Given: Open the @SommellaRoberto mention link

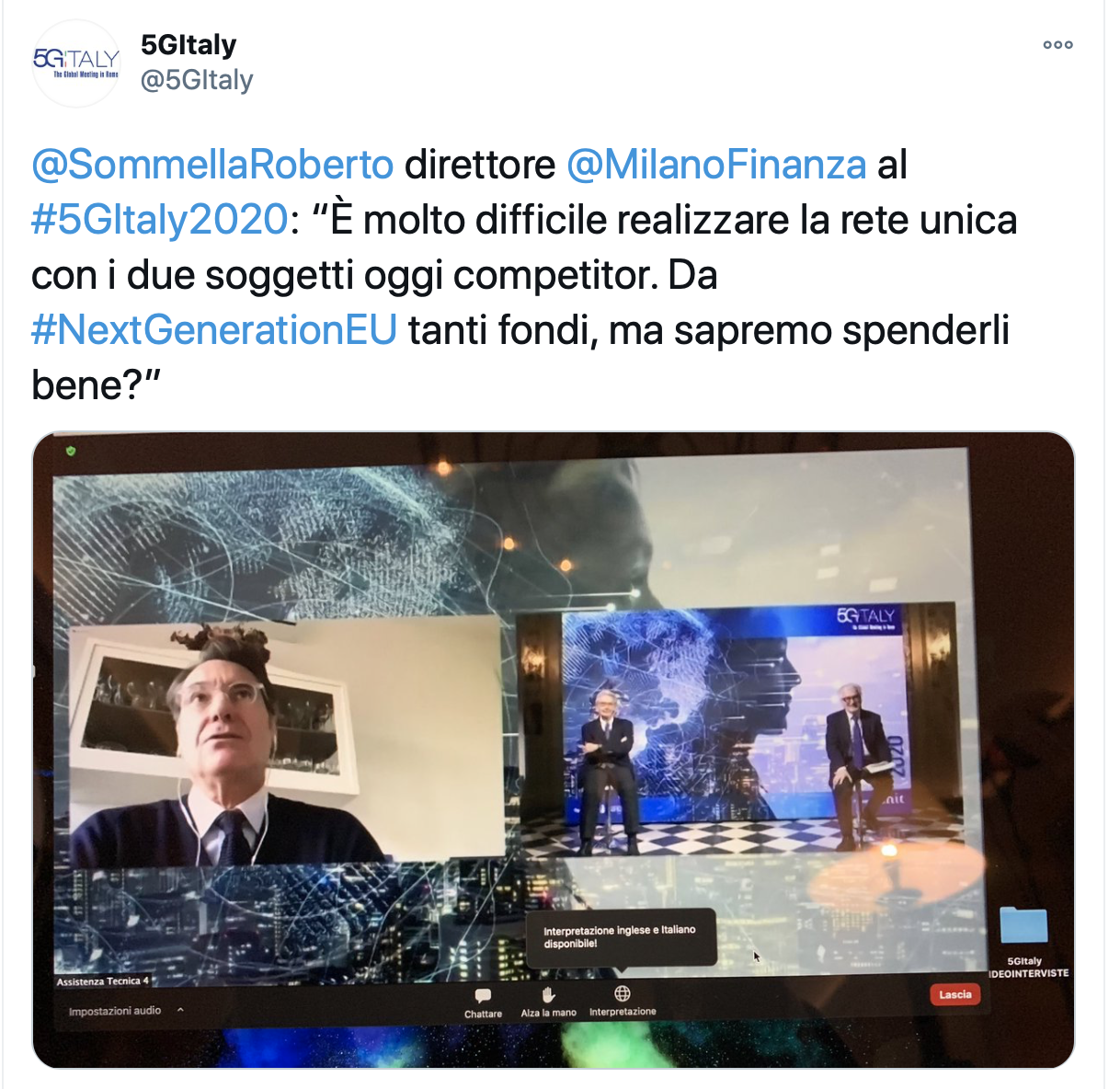Looking at the screenshot, I should 212,165.
